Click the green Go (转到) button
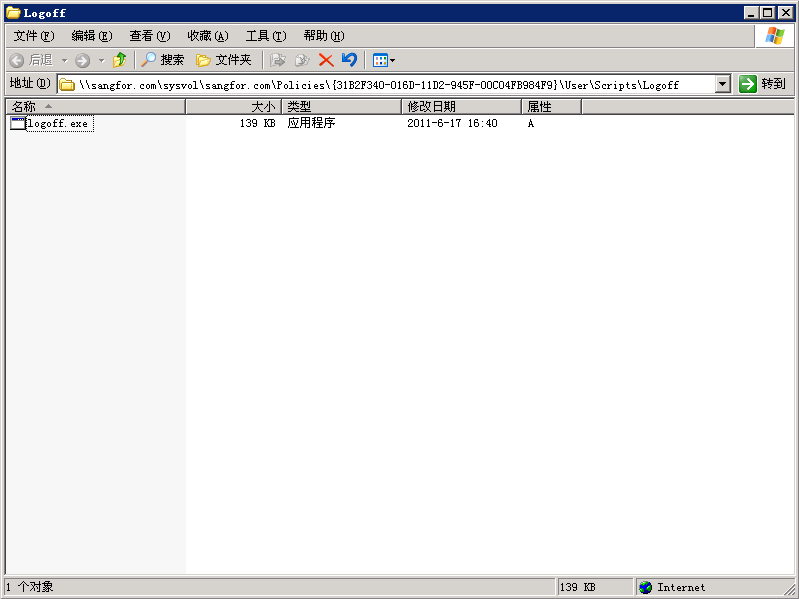Viewport: 799px width, 599px height. click(763, 84)
